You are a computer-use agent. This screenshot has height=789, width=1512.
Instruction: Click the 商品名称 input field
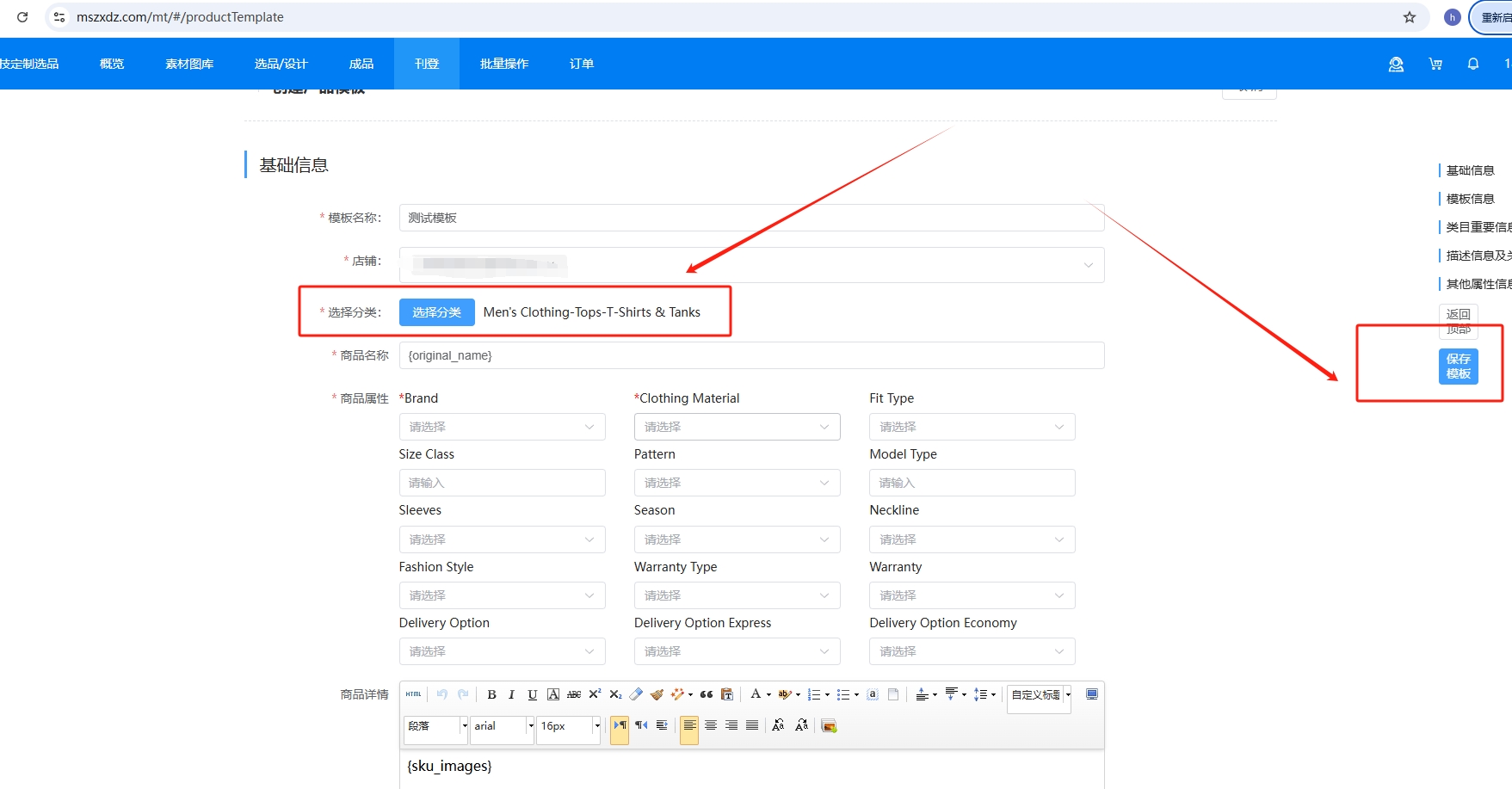(x=751, y=355)
